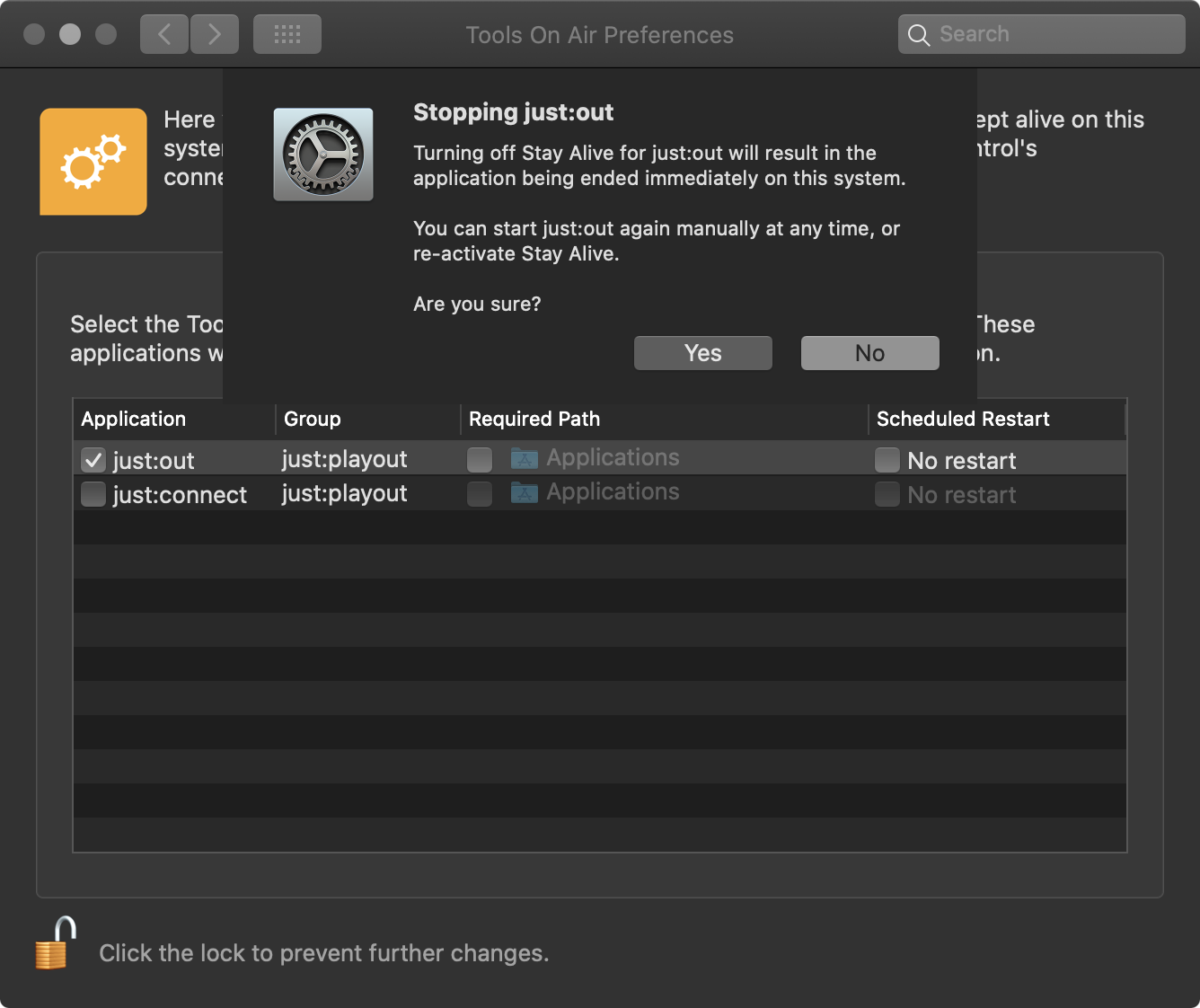Click the System Preferences gear icon in dialog
1200x1008 pixels.
(x=323, y=155)
